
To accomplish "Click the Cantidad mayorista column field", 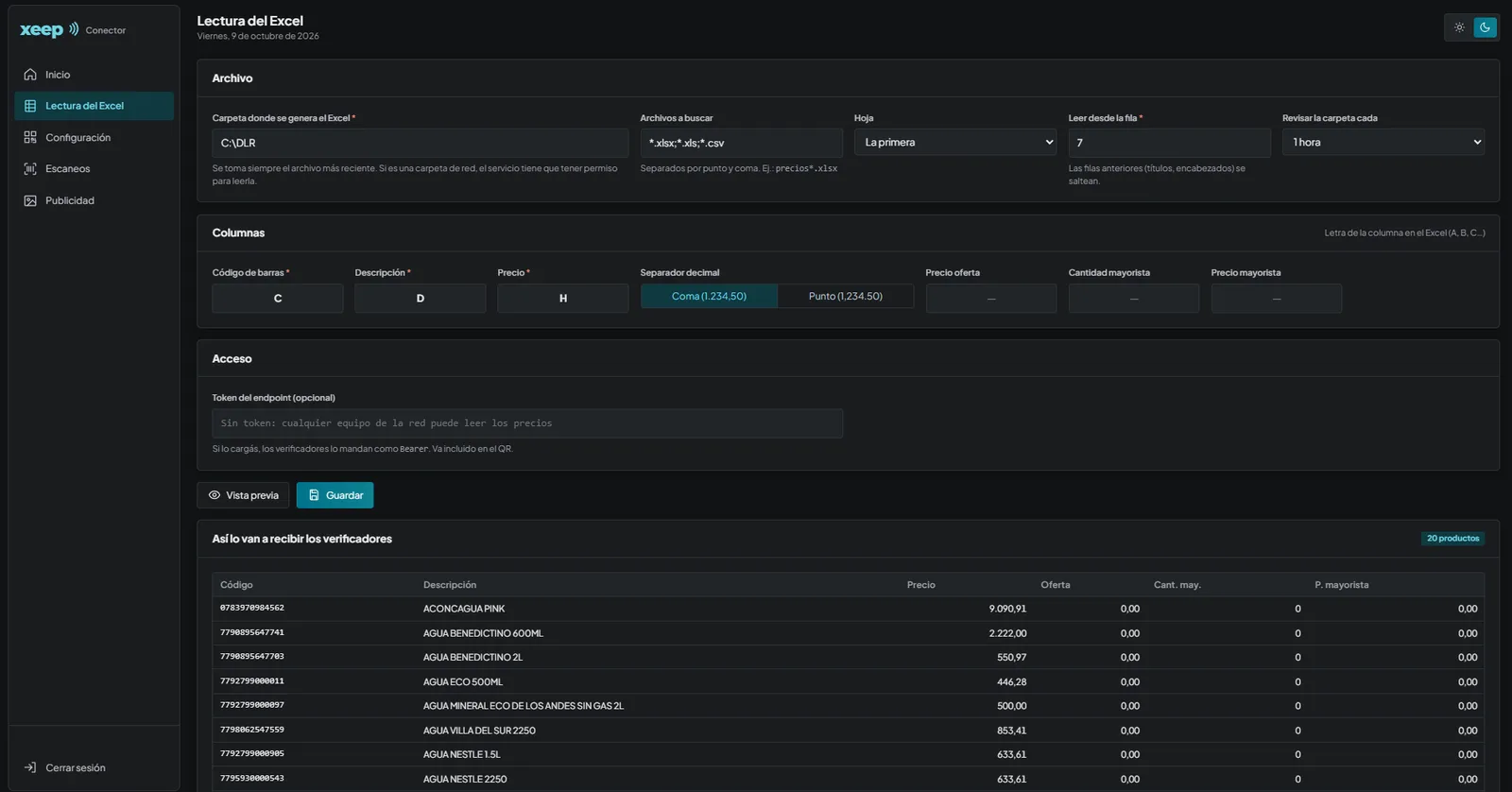I will [x=1134, y=299].
